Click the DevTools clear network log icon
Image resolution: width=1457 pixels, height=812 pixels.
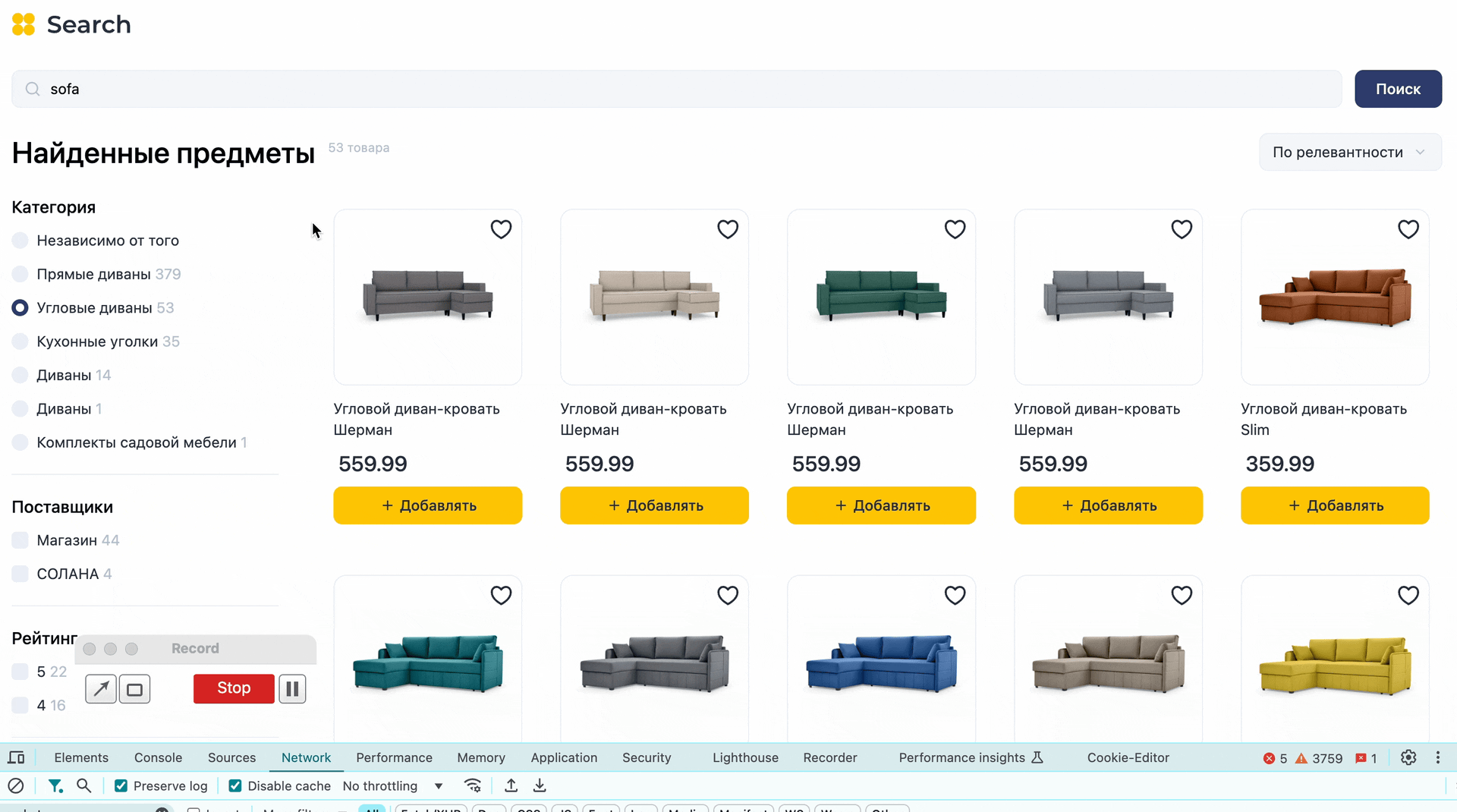coord(16,786)
